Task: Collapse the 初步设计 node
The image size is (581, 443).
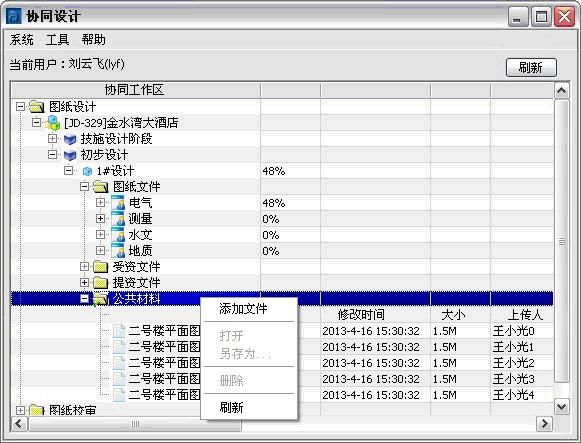Action: pos(53,154)
